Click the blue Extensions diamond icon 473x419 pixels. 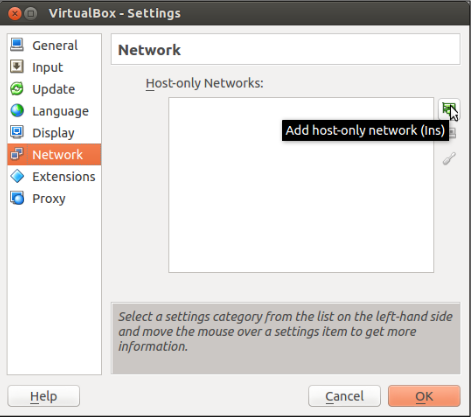click(x=17, y=176)
